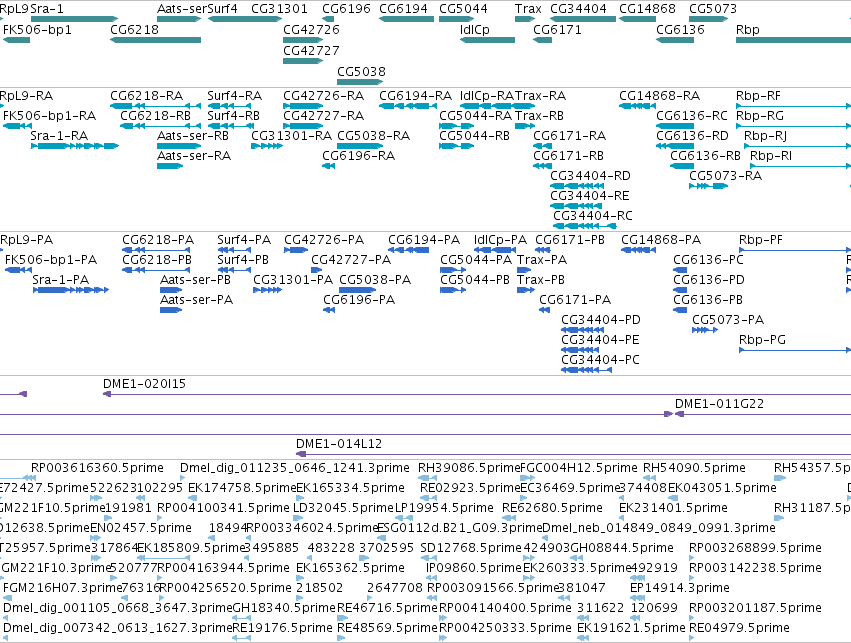Select the Surf4 gene arrow
The width and height of the screenshot is (851, 643).
pyautogui.click(x=245, y=19)
